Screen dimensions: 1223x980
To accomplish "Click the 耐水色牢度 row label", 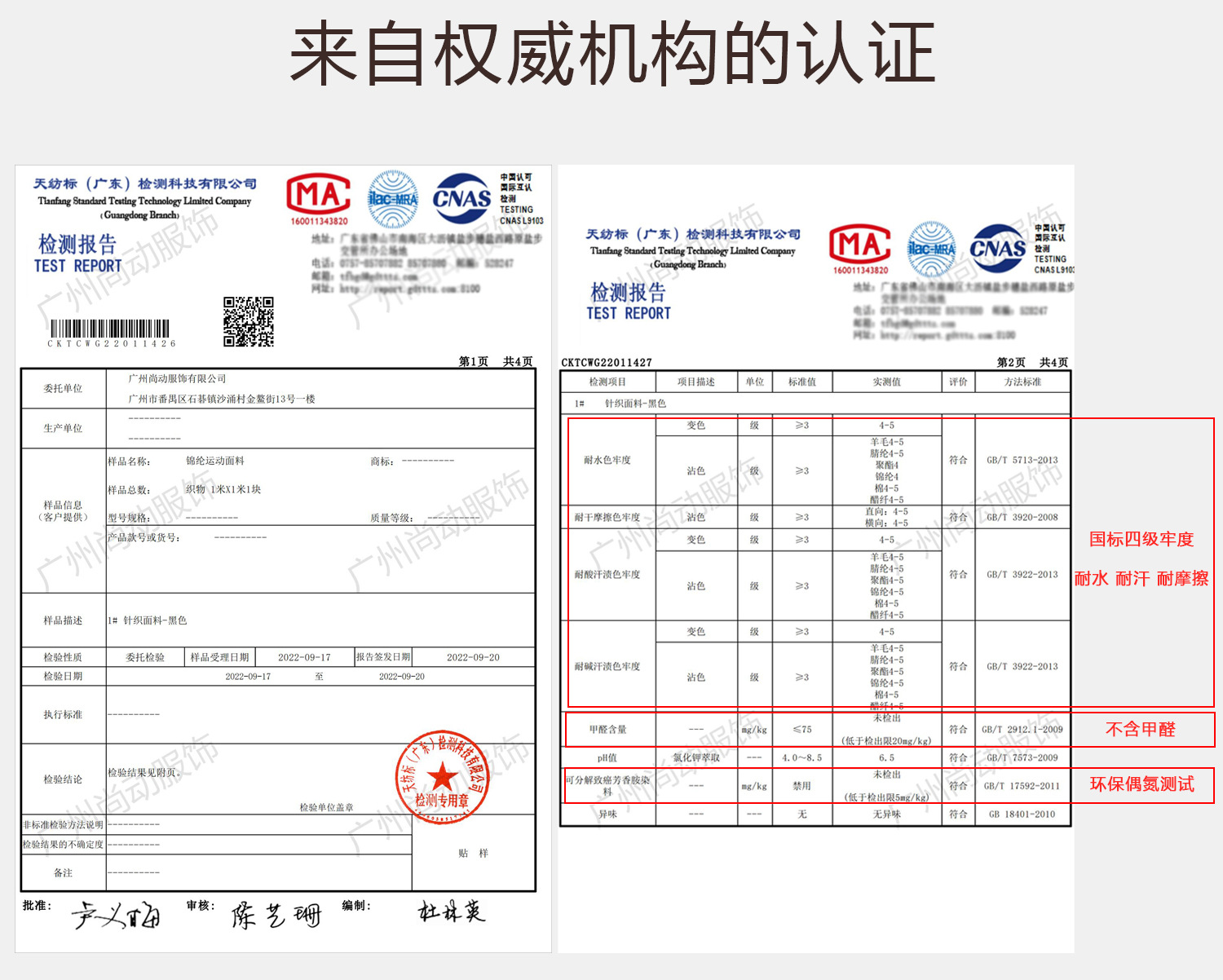I will pyautogui.click(x=607, y=460).
